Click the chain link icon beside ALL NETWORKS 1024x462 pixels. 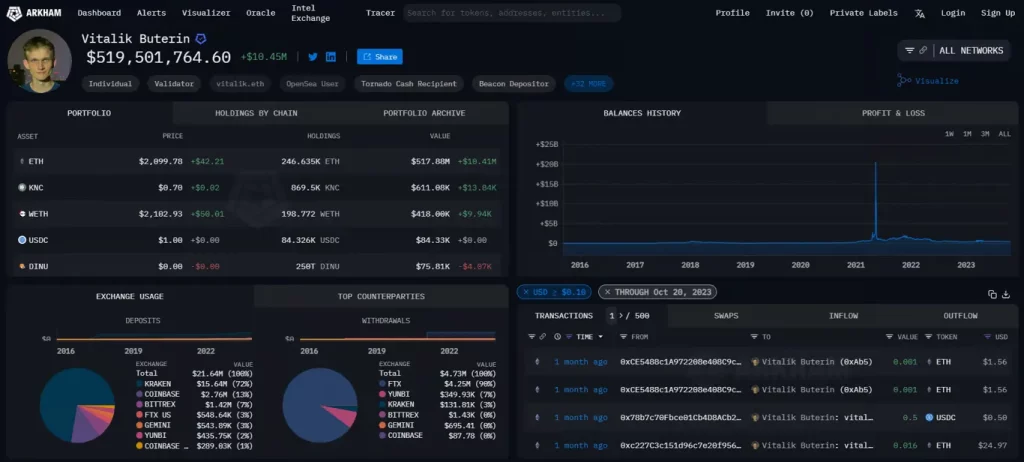tap(923, 50)
